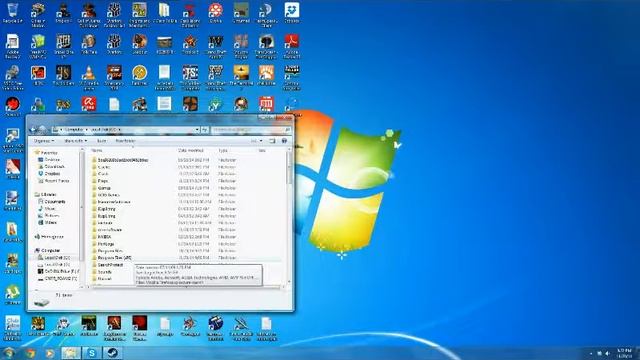Go back in the Explorer window
The height and width of the screenshot is (360, 640).
(x=33, y=130)
